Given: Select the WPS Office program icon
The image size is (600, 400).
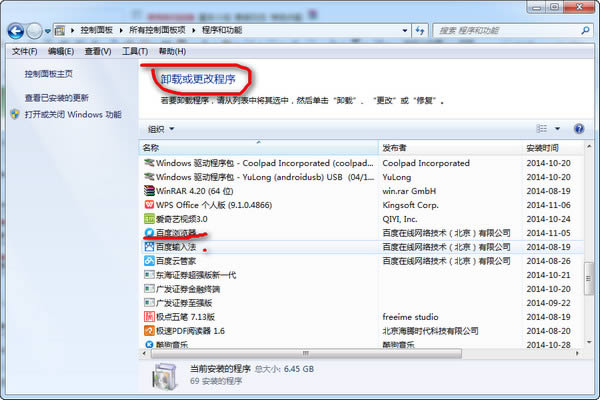Looking at the screenshot, I should pyautogui.click(x=149, y=203).
